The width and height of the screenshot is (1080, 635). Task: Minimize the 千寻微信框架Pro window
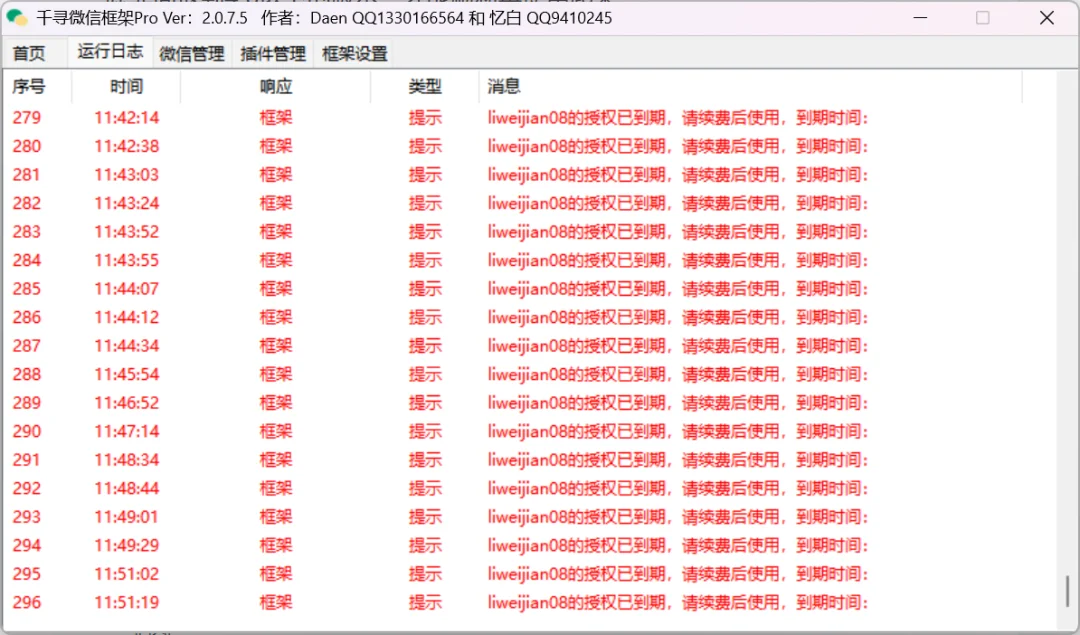pyautogui.click(x=920, y=18)
